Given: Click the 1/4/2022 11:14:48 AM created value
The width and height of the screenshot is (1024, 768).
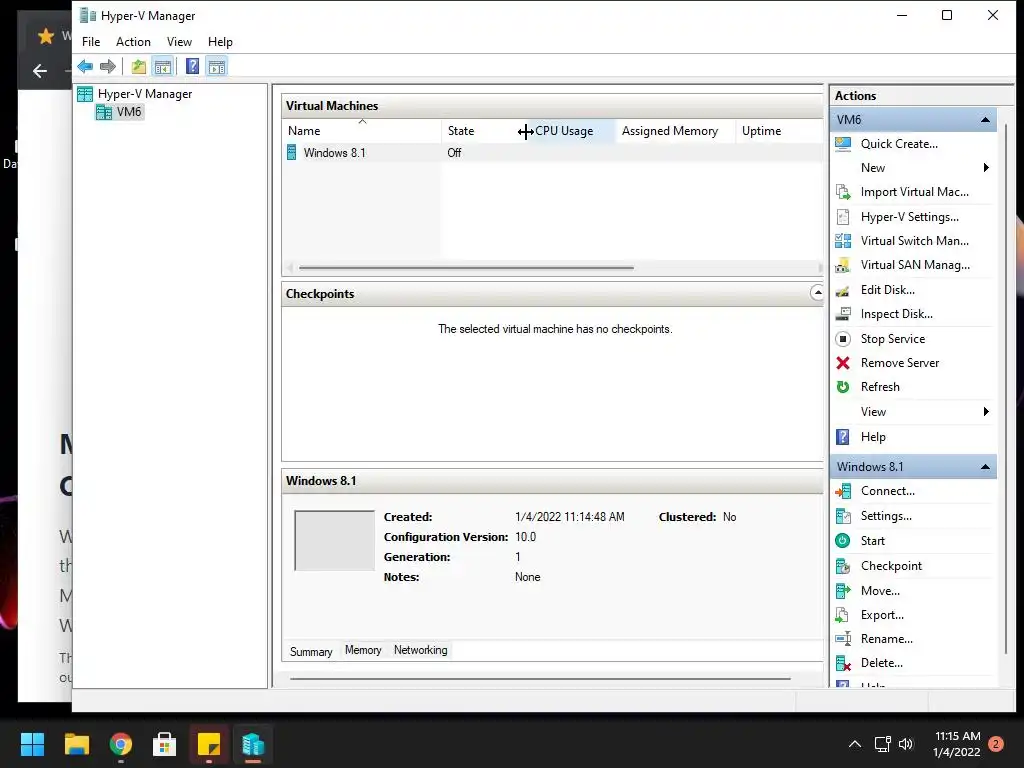Looking at the screenshot, I should [569, 517].
